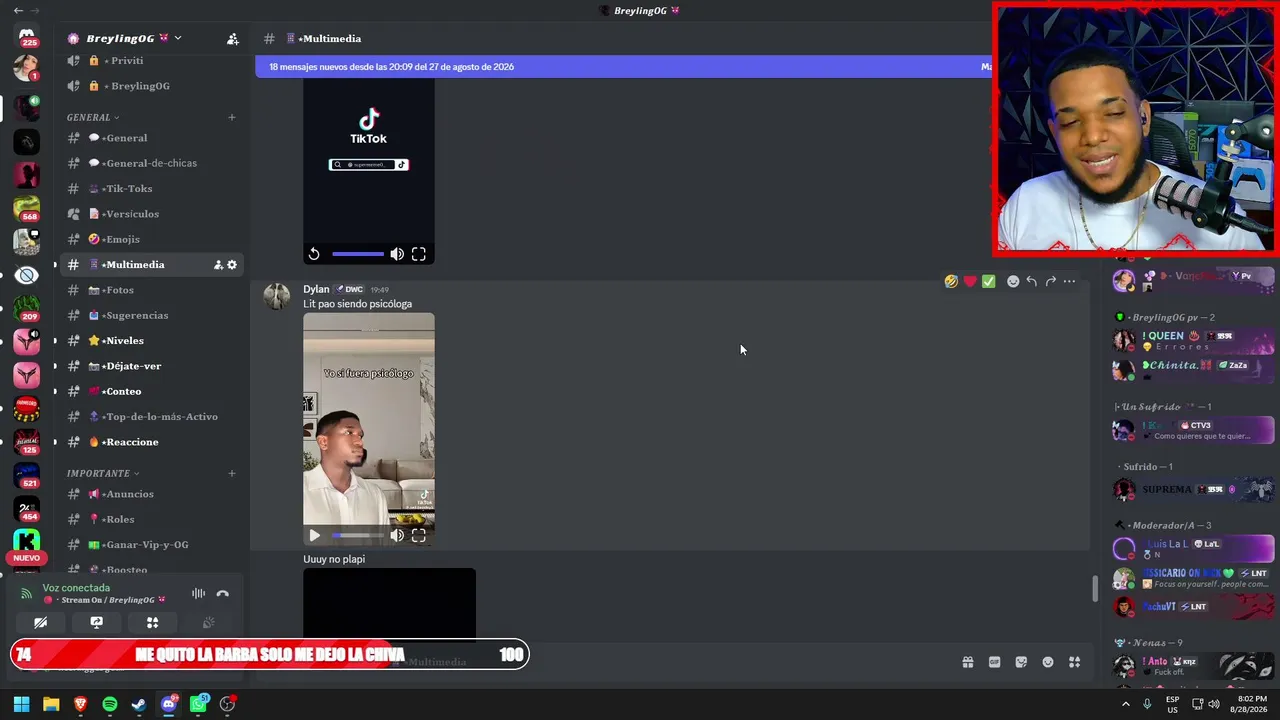Click the Voz conectada status label
This screenshot has width=1280, height=720.
click(76, 588)
